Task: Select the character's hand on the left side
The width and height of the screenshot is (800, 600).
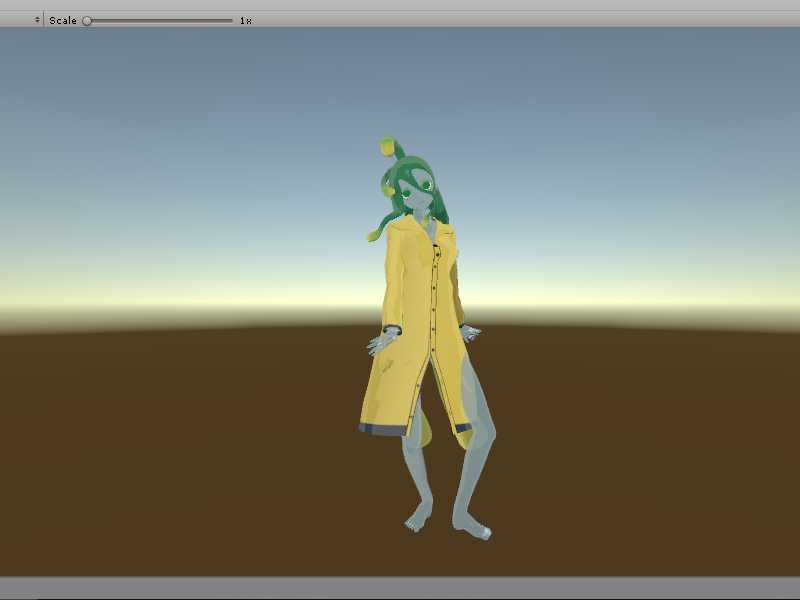Action: (x=381, y=343)
